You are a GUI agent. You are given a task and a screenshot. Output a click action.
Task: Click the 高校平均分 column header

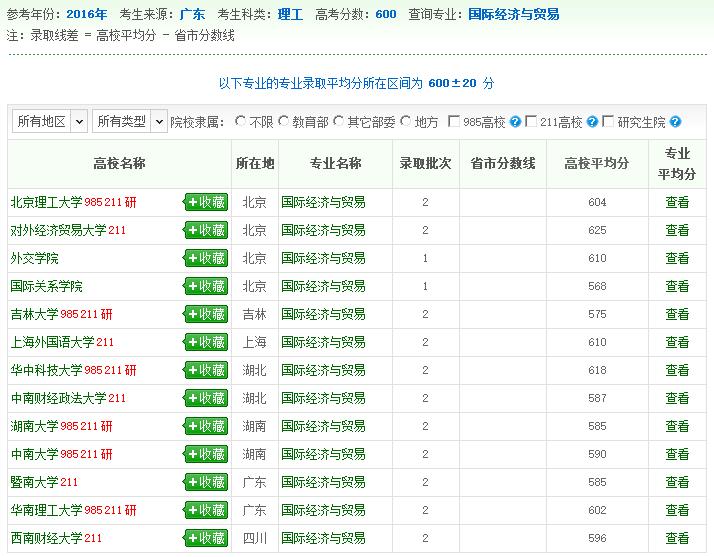coord(597,163)
